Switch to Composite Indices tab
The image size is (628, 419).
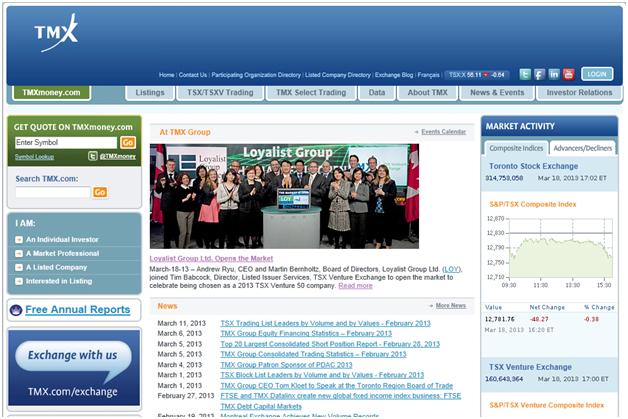pos(516,148)
